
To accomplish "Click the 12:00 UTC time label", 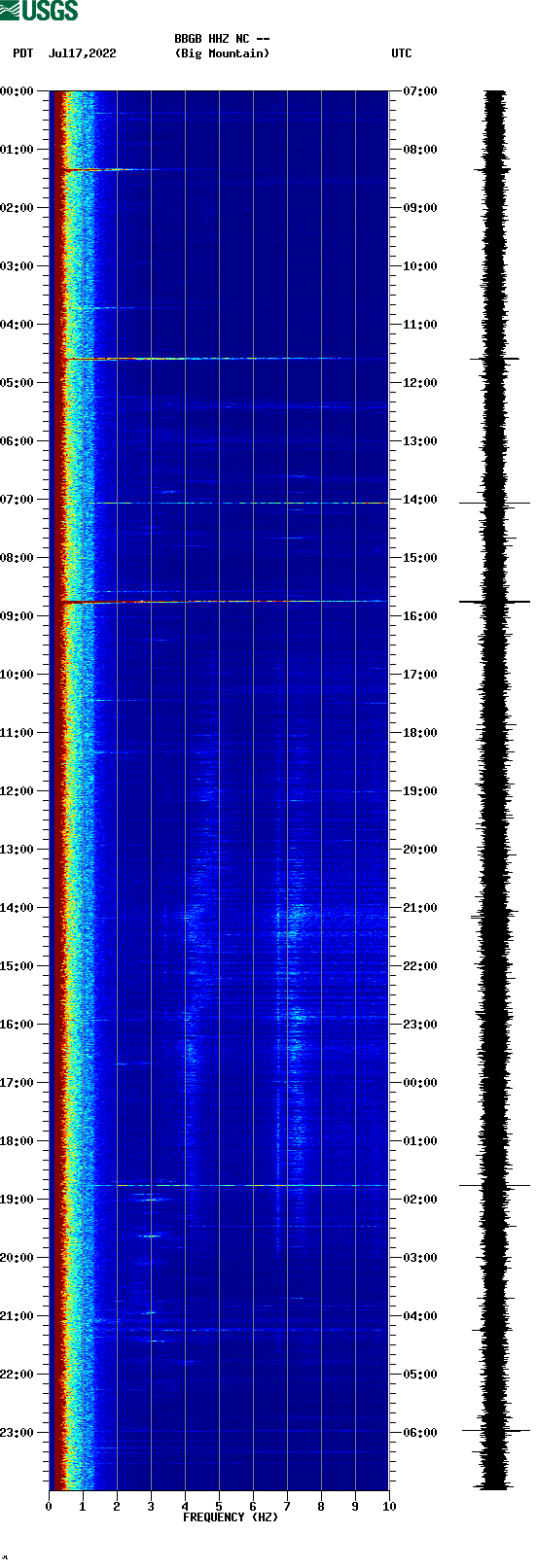I will 420,383.
